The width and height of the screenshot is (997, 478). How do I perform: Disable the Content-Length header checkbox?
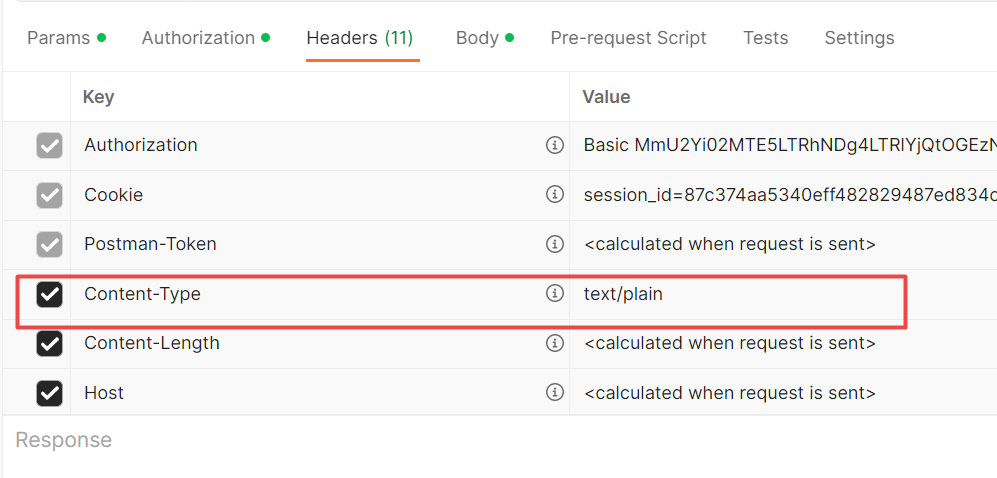point(49,343)
